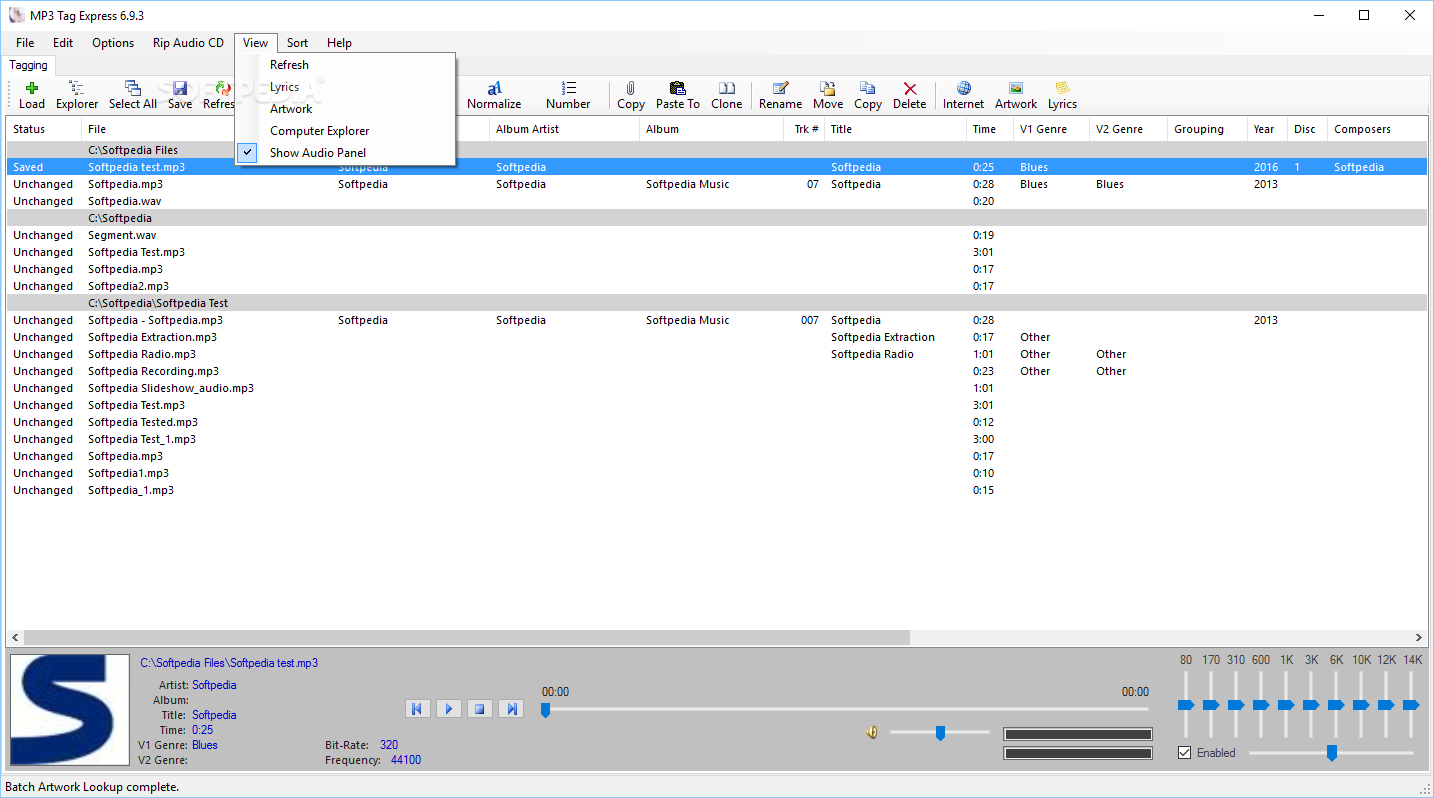Viewport: 1434px width, 798px height.
Task: Sort by the File column header
Action: coord(207,129)
